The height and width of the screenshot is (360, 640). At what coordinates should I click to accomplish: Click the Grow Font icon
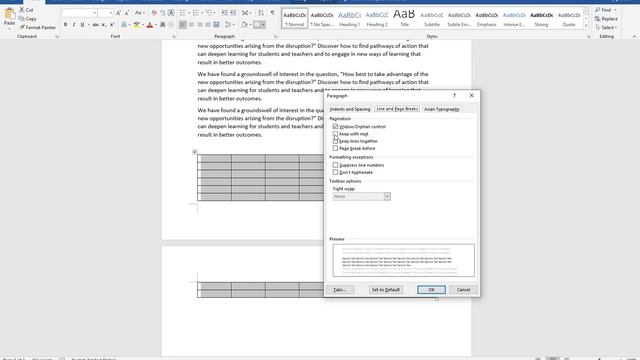(118, 13)
